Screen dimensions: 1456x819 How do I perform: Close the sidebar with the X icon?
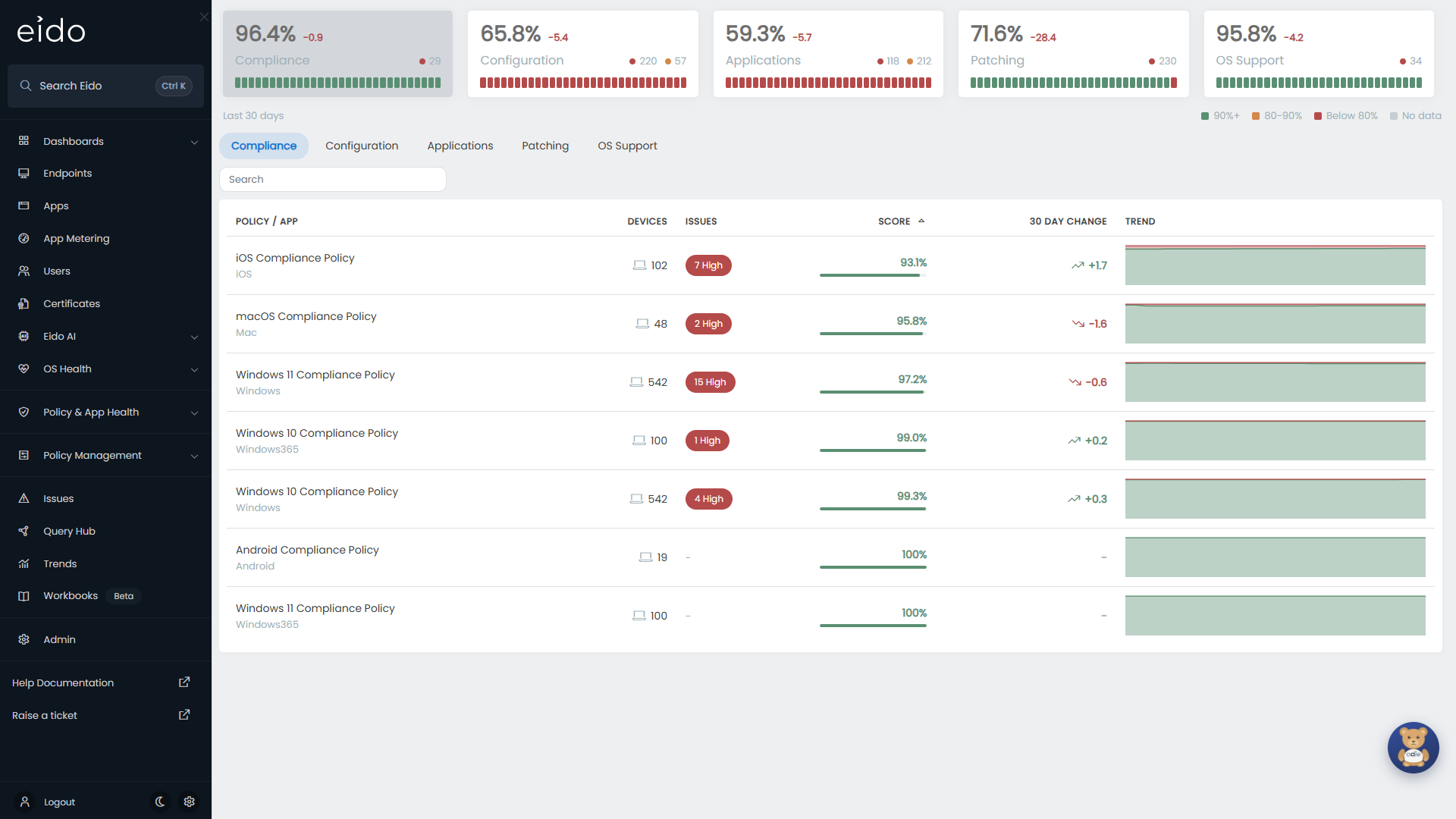tap(204, 17)
